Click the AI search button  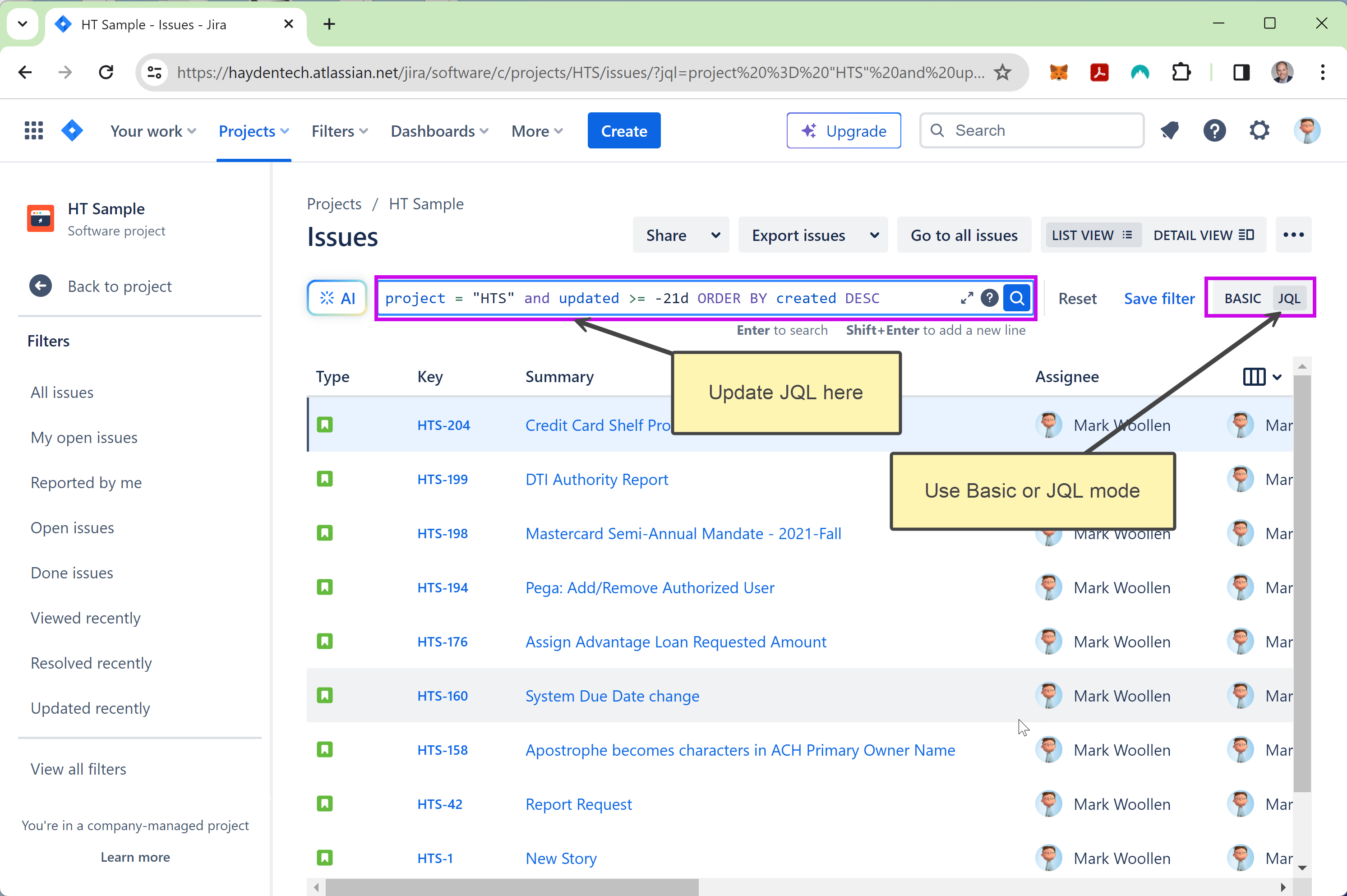(x=337, y=298)
